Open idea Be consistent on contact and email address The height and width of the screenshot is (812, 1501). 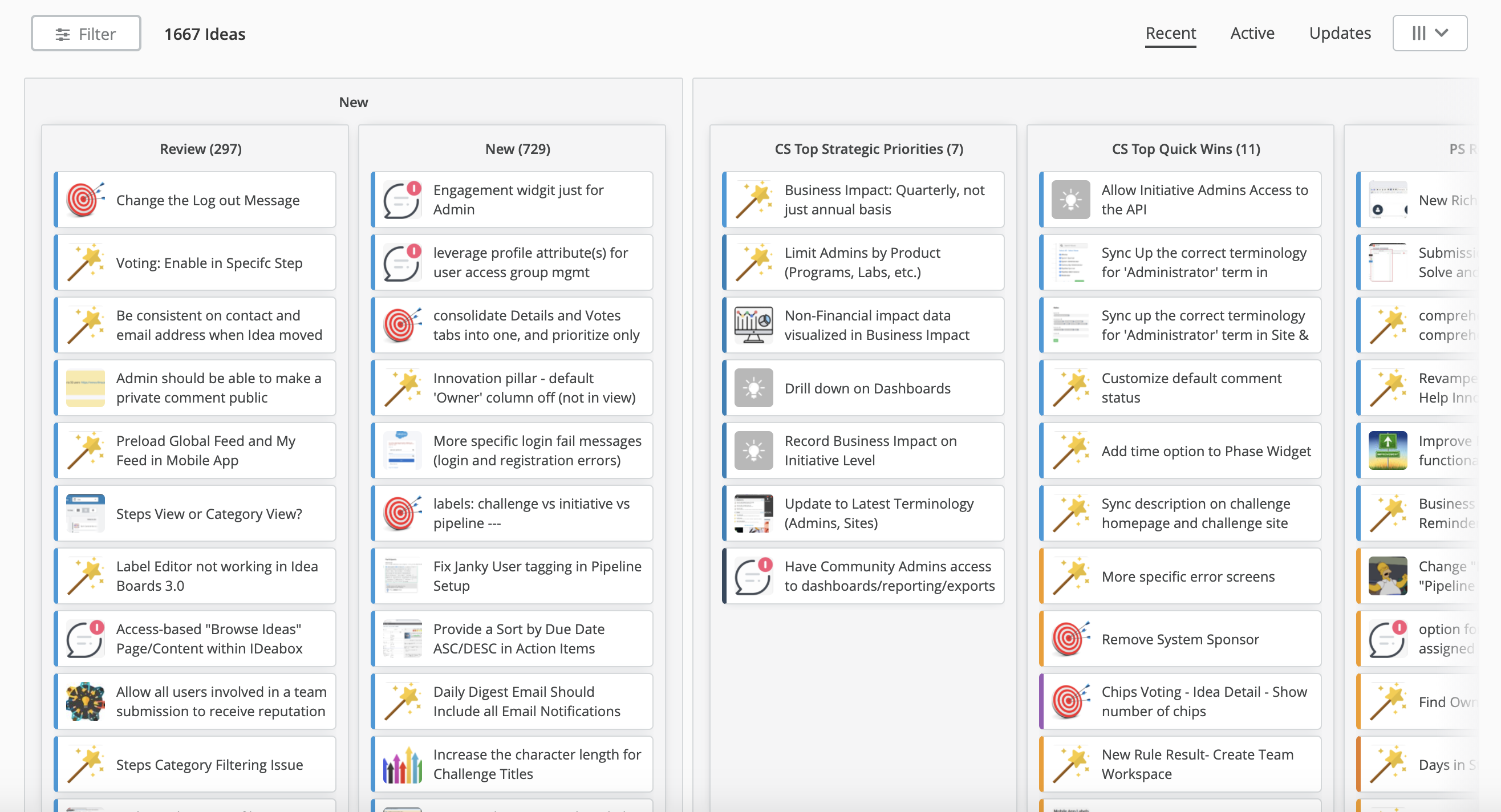pyautogui.click(x=194, y=325)
